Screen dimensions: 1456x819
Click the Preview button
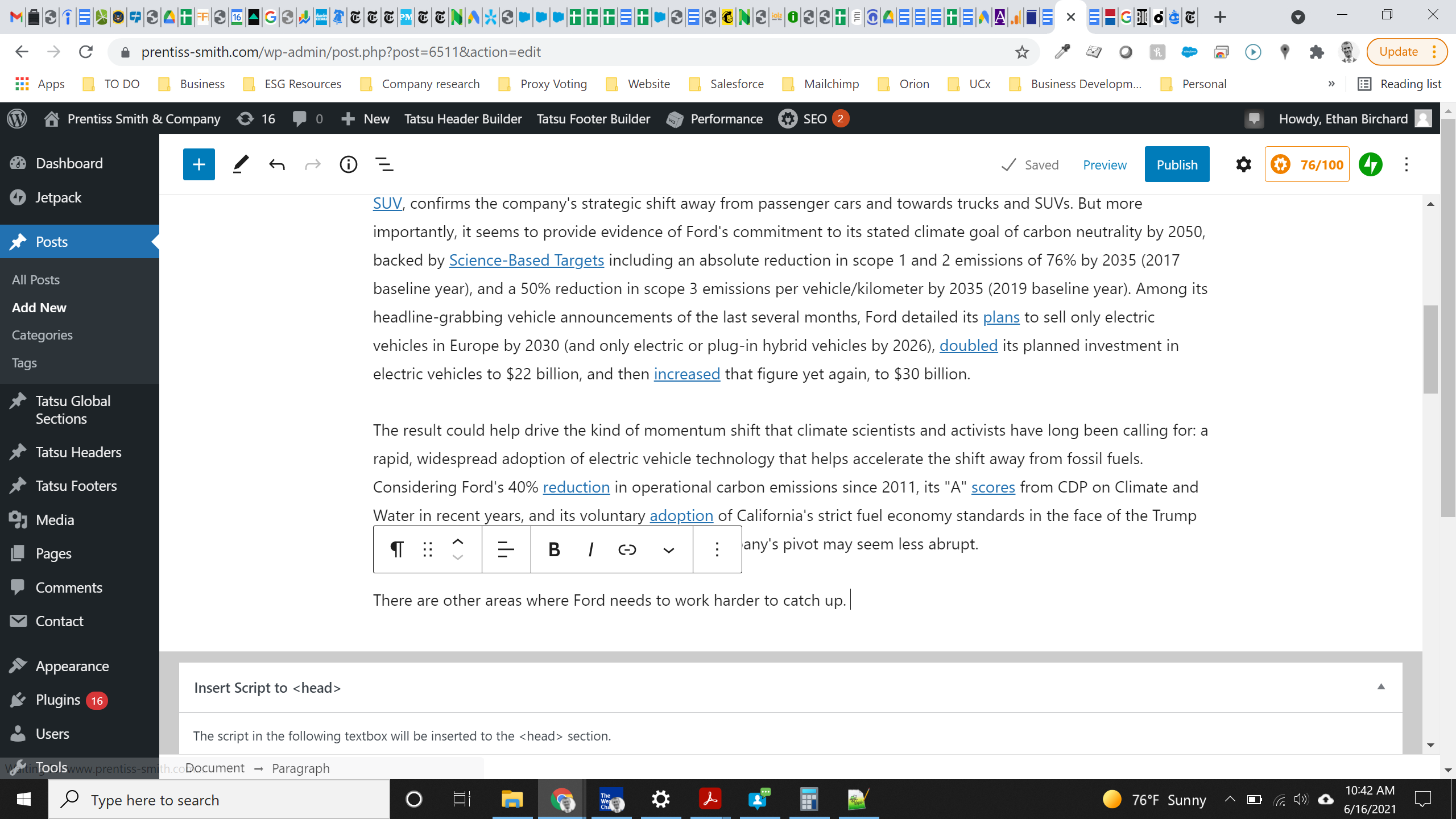click(1105, 165)
